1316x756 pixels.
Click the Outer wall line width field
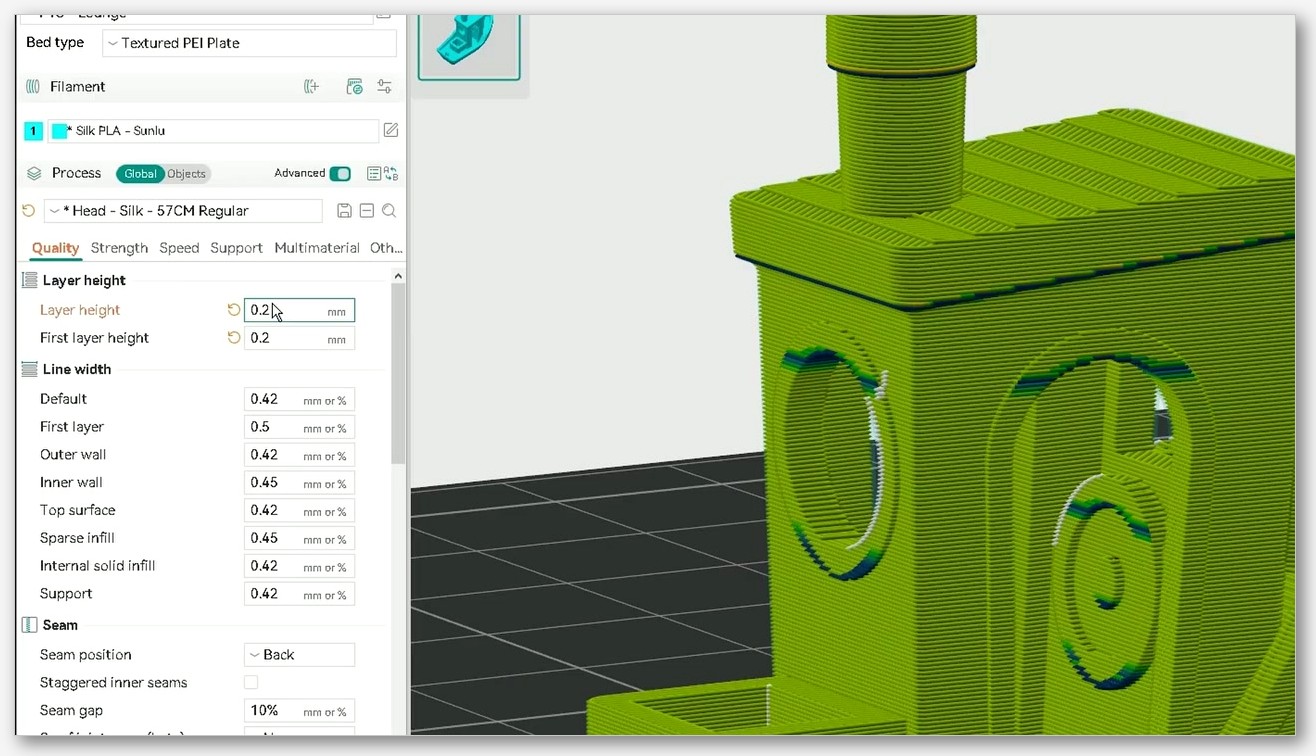coord(299,455)
